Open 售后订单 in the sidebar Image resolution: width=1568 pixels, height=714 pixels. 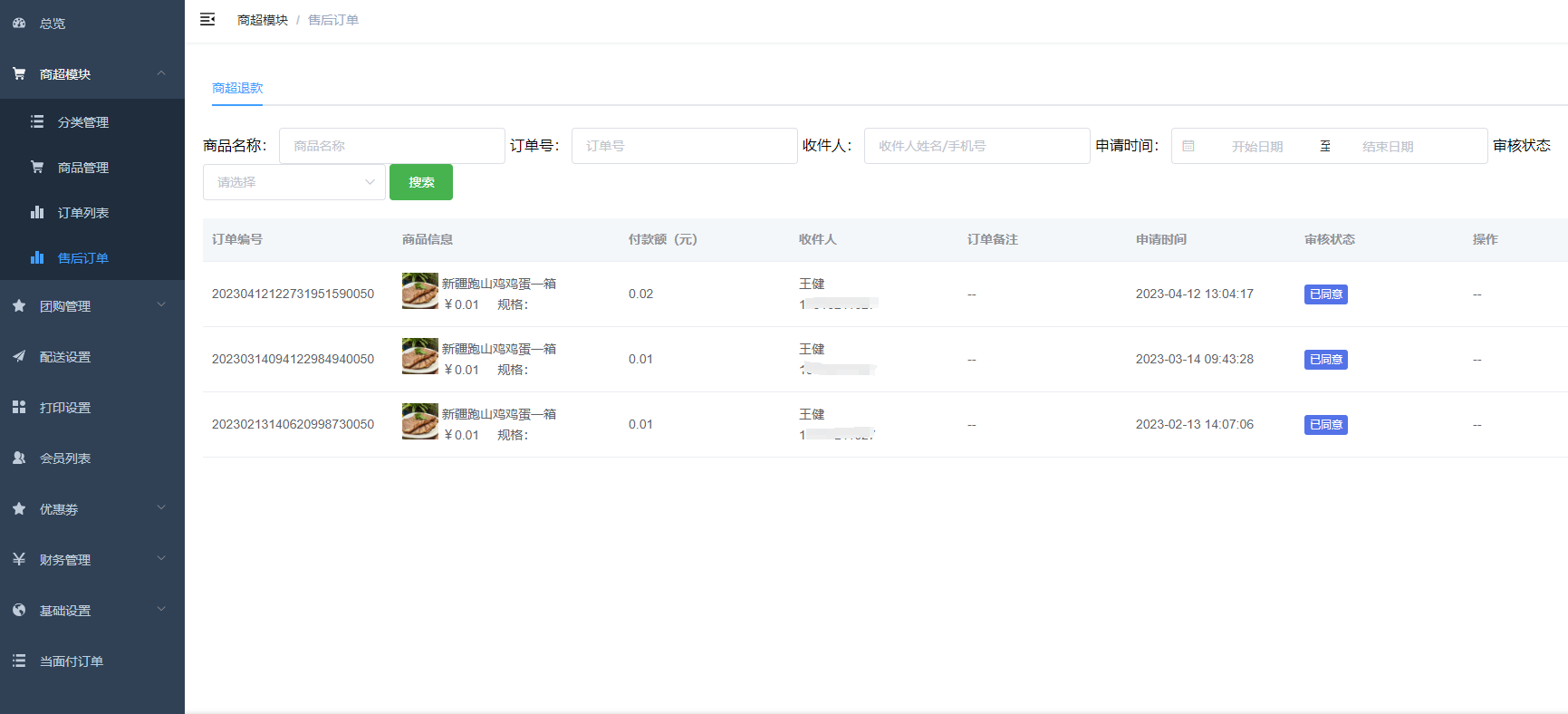pyautogui.click(x=83, y=258)
